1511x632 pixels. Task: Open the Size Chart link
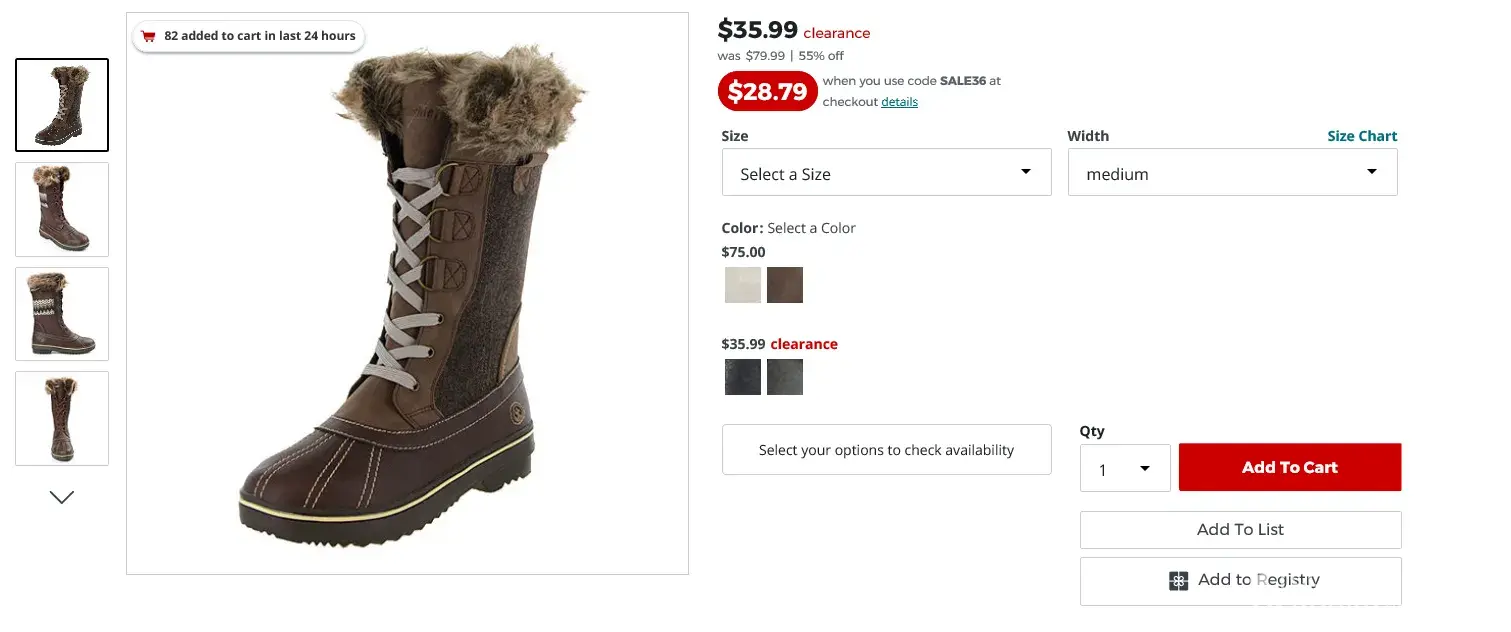pos(1362,136)
